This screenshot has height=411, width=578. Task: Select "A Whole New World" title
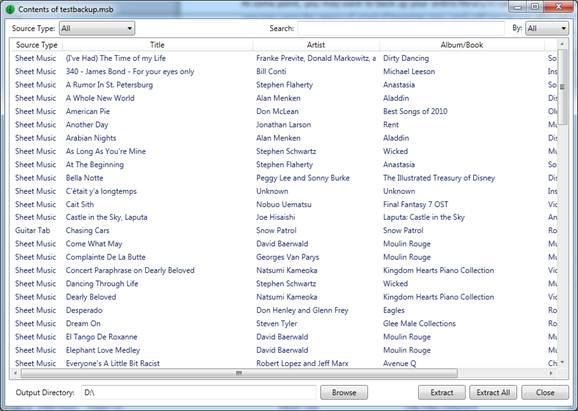point(100,98)
